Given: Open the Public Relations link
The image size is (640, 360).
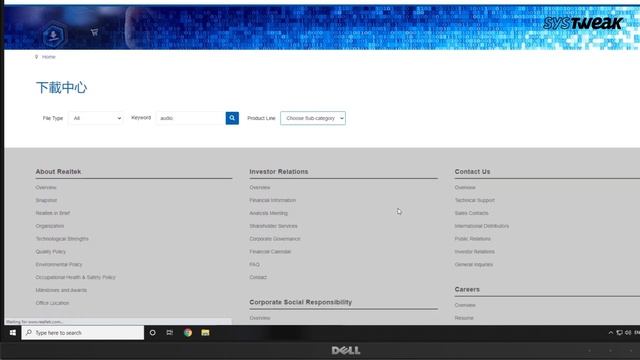Looking at the screenshot, I should 473,239.
